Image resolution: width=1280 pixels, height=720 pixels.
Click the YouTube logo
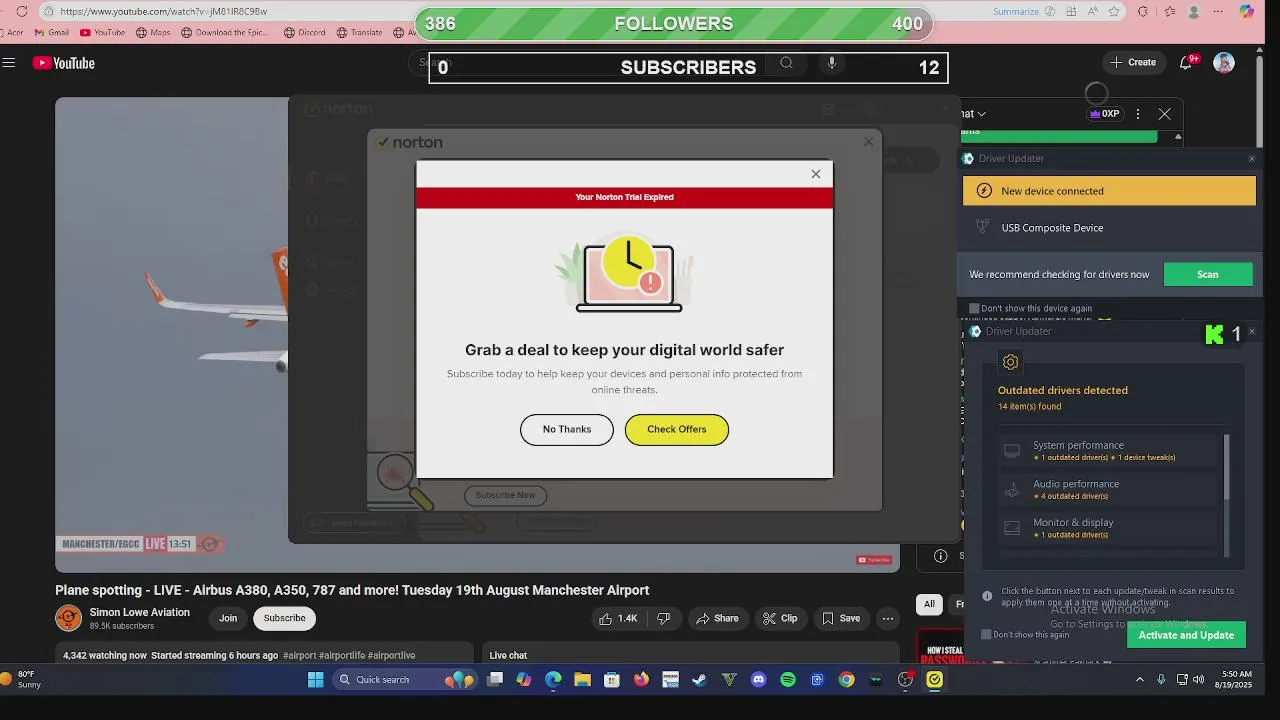[63, 63]
